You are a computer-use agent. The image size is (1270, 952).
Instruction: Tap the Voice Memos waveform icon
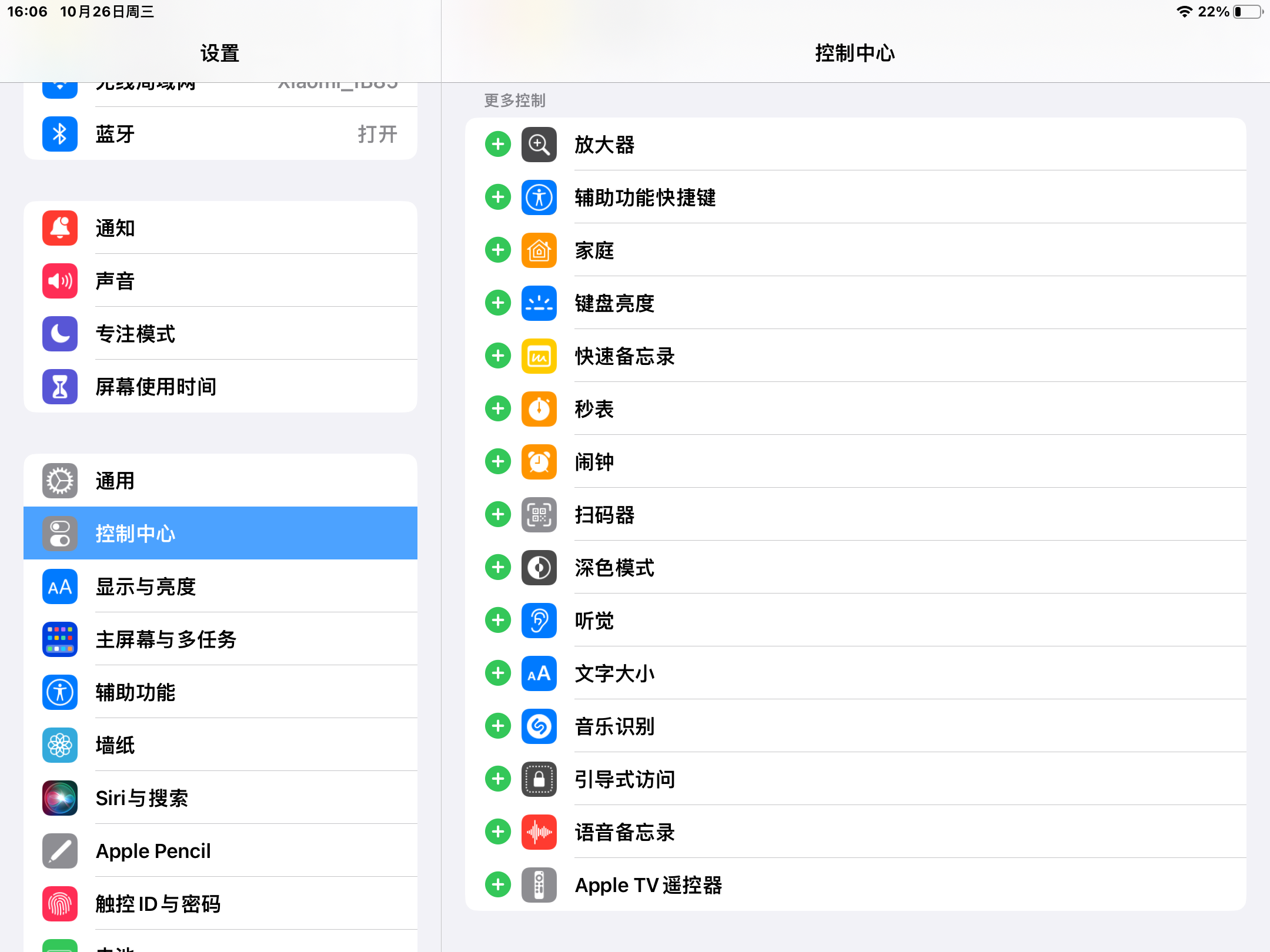click(539, 832)
